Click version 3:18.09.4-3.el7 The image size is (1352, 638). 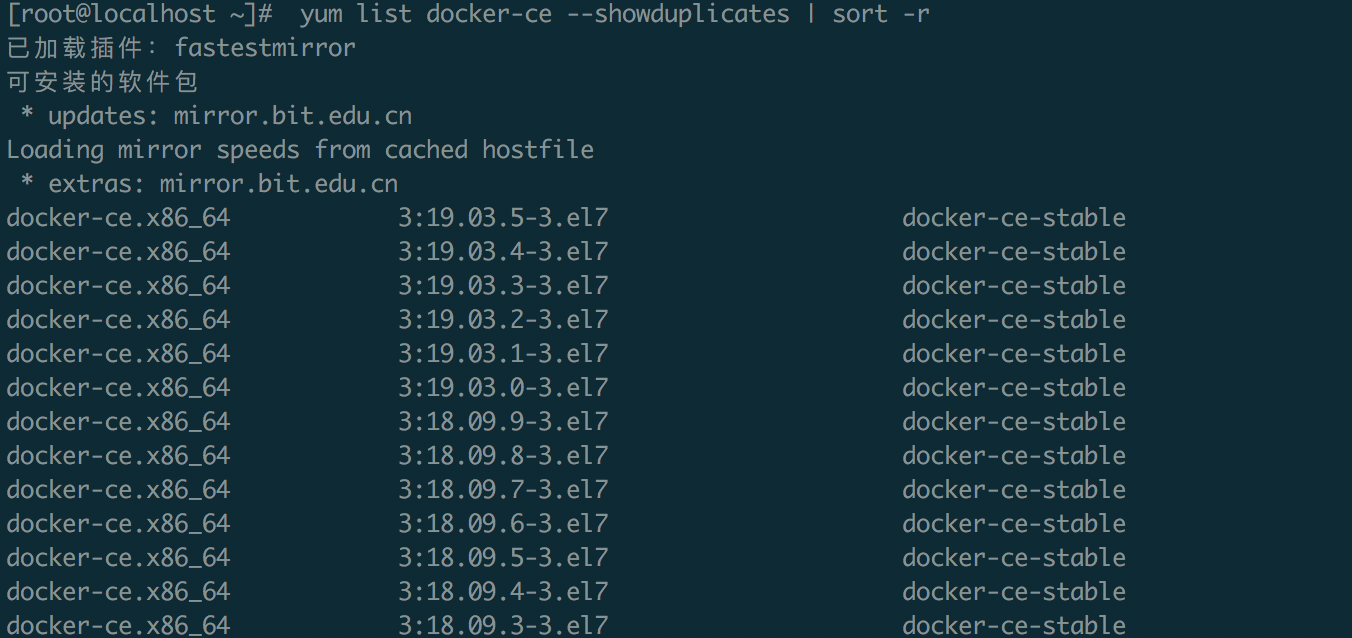[x=503, y=592]
